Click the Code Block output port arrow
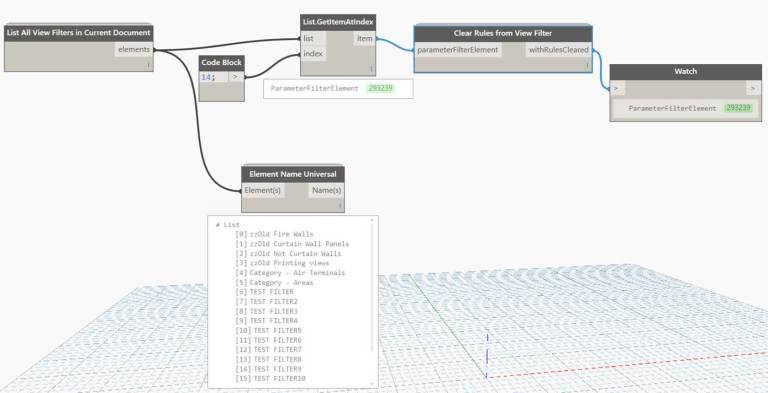The height and width of the screenshot is (393, 768). [x=236, y=77]
